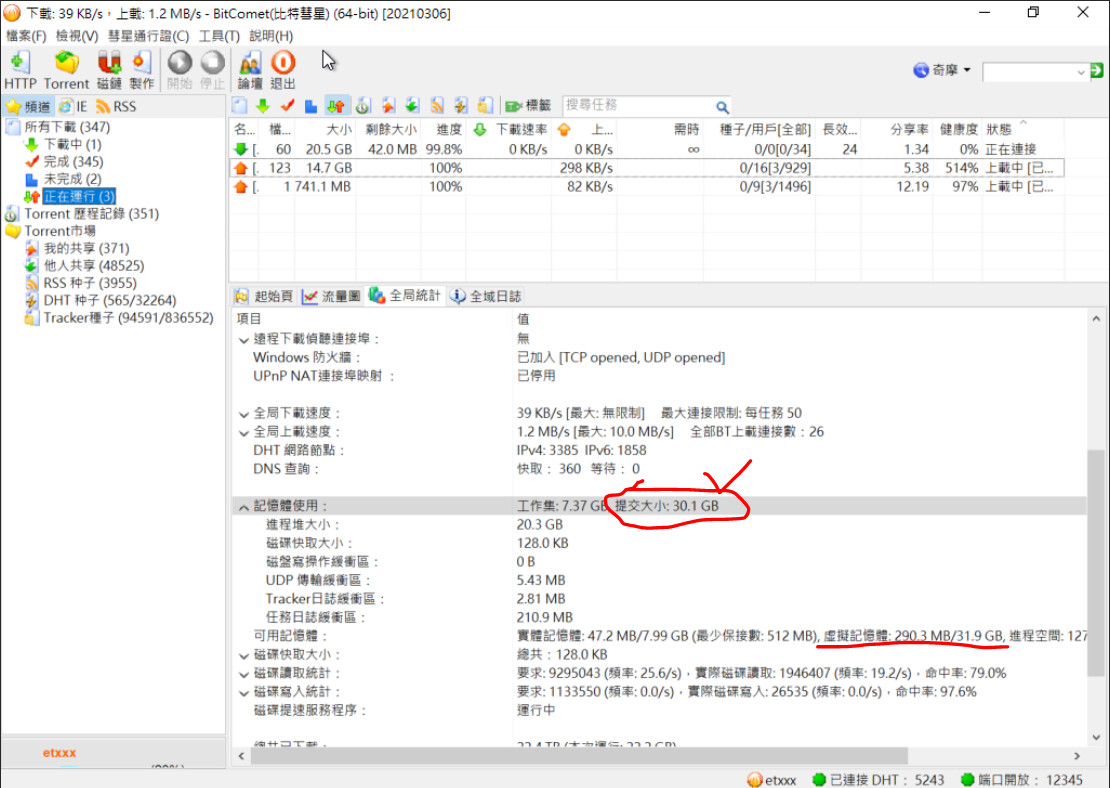The width and height of the screenshot is (1110, 788).
Task: Click the magnifier icon in the task search box
Action: 722,107
